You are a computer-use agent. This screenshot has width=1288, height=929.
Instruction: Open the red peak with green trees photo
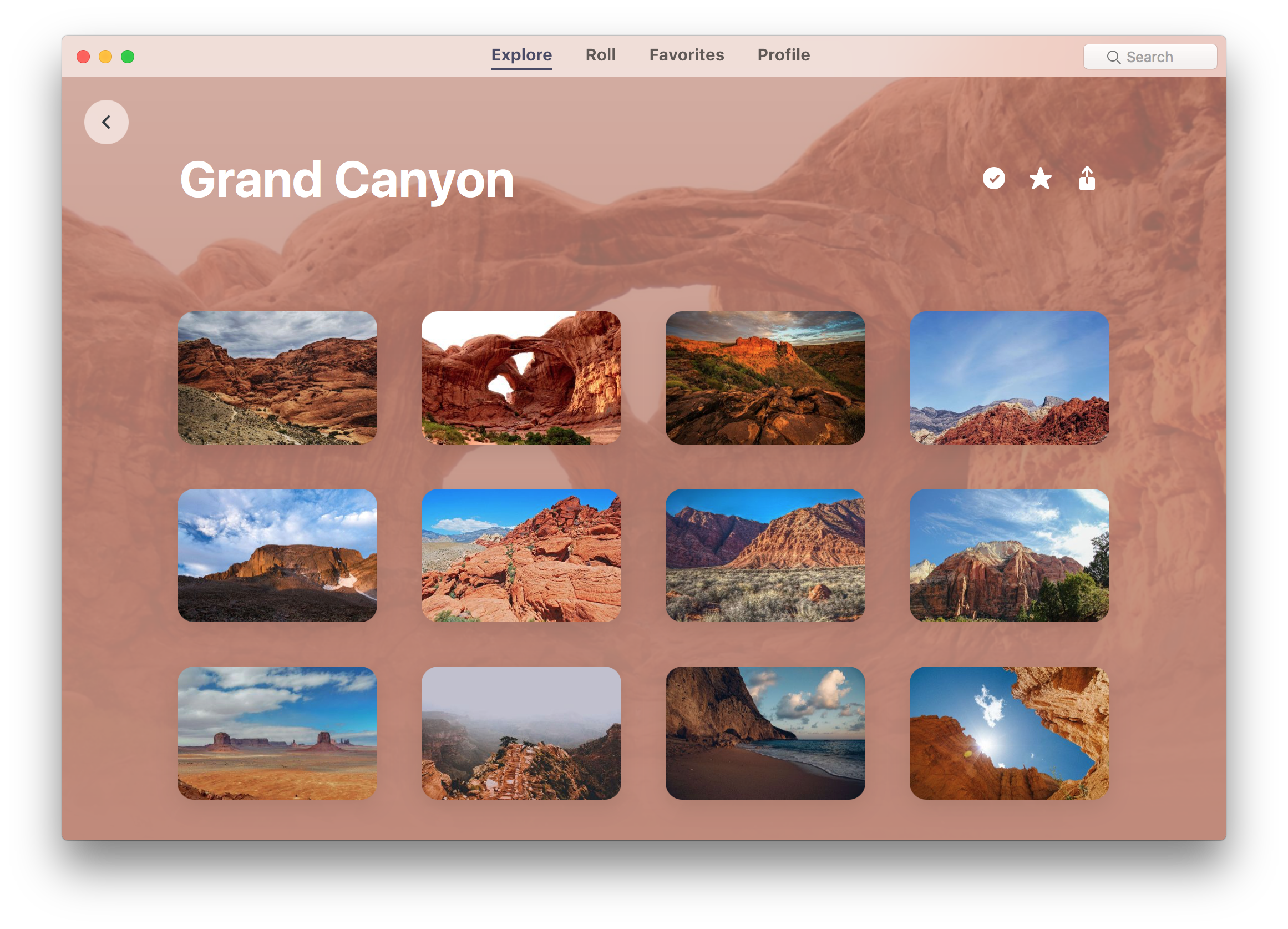(1008, 555)
